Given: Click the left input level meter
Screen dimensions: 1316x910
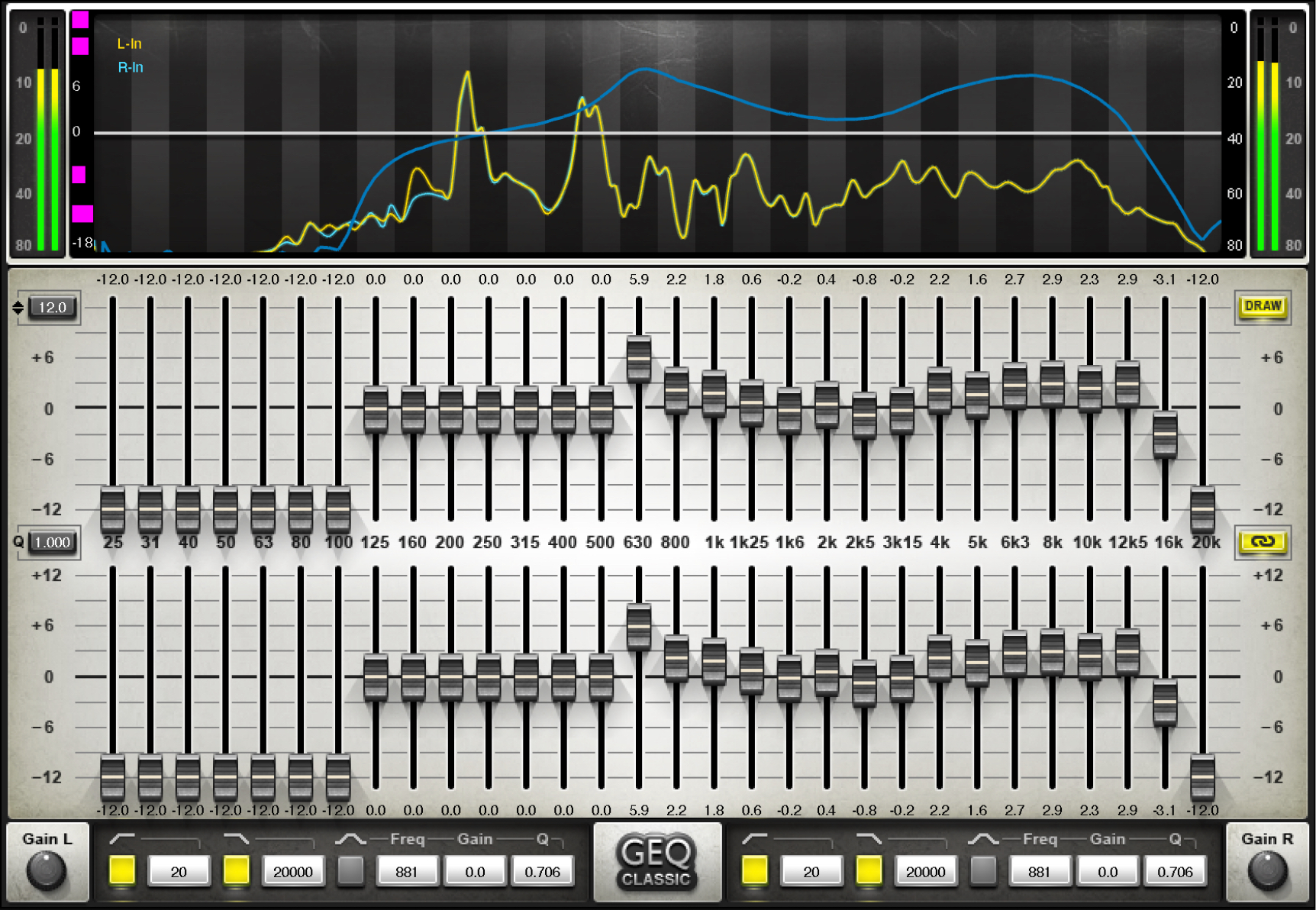Looking at the screenshot, I should coord(47,137).
